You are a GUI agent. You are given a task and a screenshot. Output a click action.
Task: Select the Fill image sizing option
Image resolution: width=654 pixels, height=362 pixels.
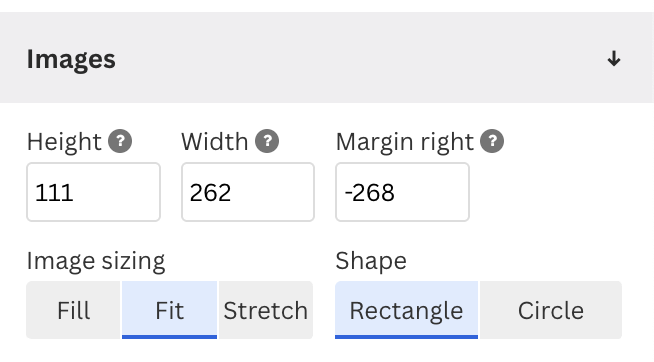pyautogui.click(x=73, y=310)
